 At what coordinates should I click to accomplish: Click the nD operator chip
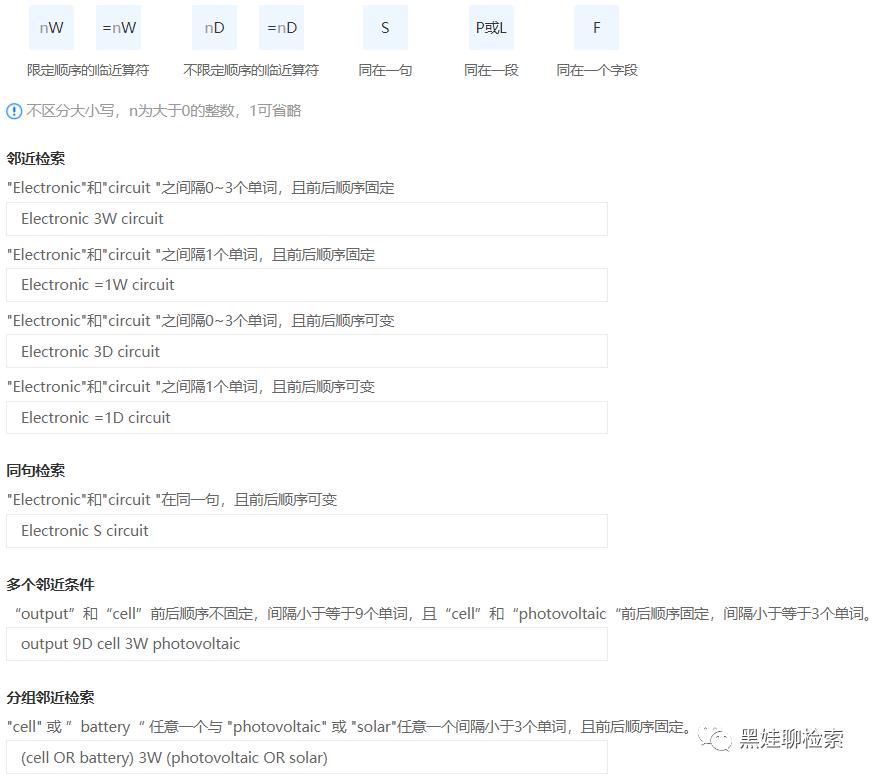coord(214,27)
